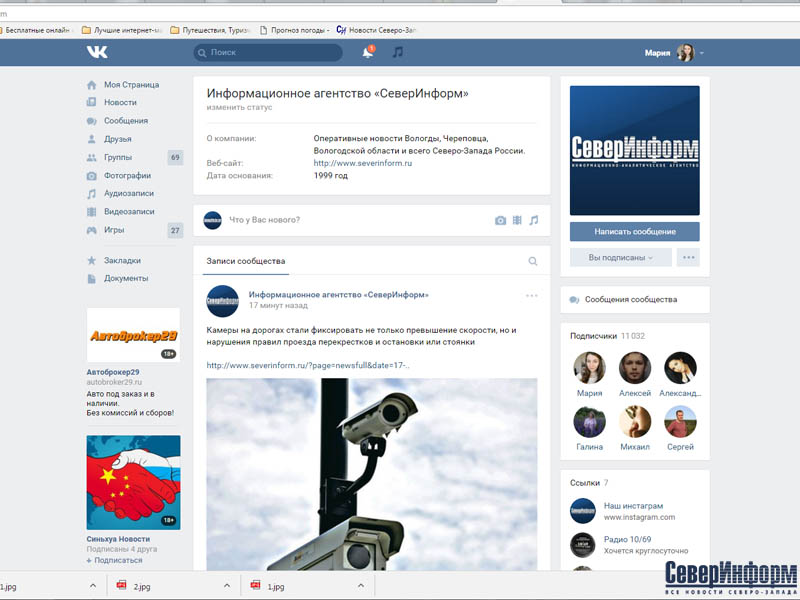Open Сообщения сообщества panel
Viewport: 800px width, 600px height.
pyautogui.click(x=634, y=299)
